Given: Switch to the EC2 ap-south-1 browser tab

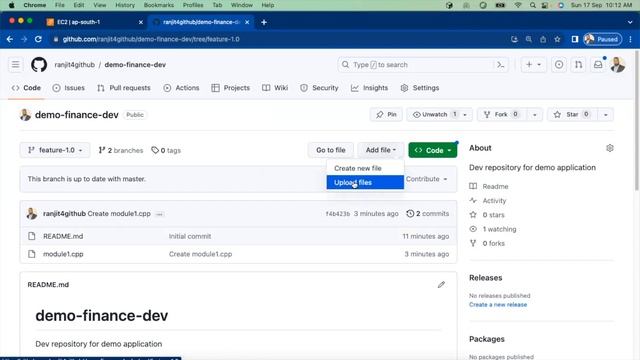Looking at the screenshot, I should click(95, 22).
